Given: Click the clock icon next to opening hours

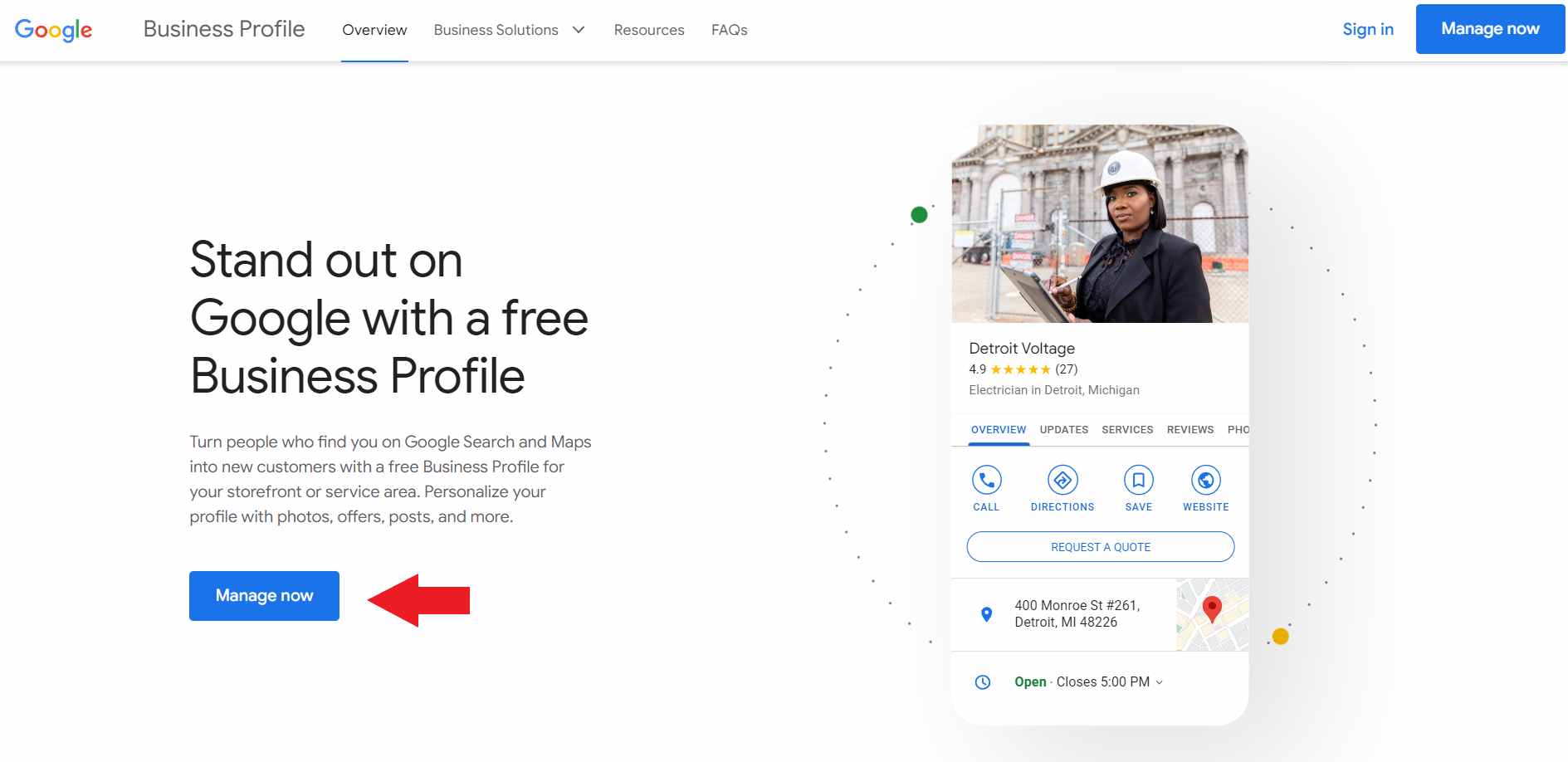Looking at the screenshot, I should [x=983, y=681].
